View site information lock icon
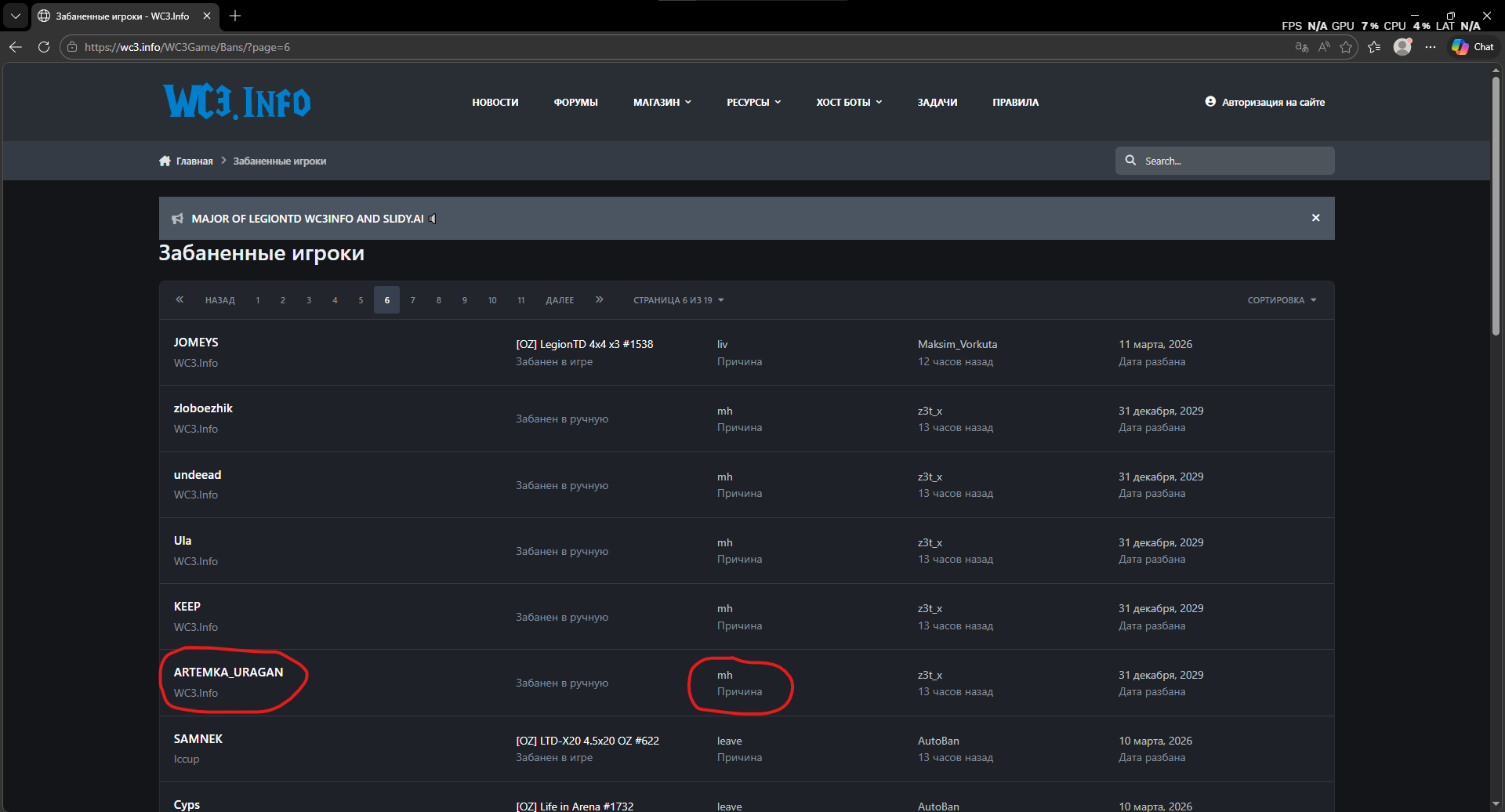The height and width of the screenshot is (812, 1505). coord(72,47)
